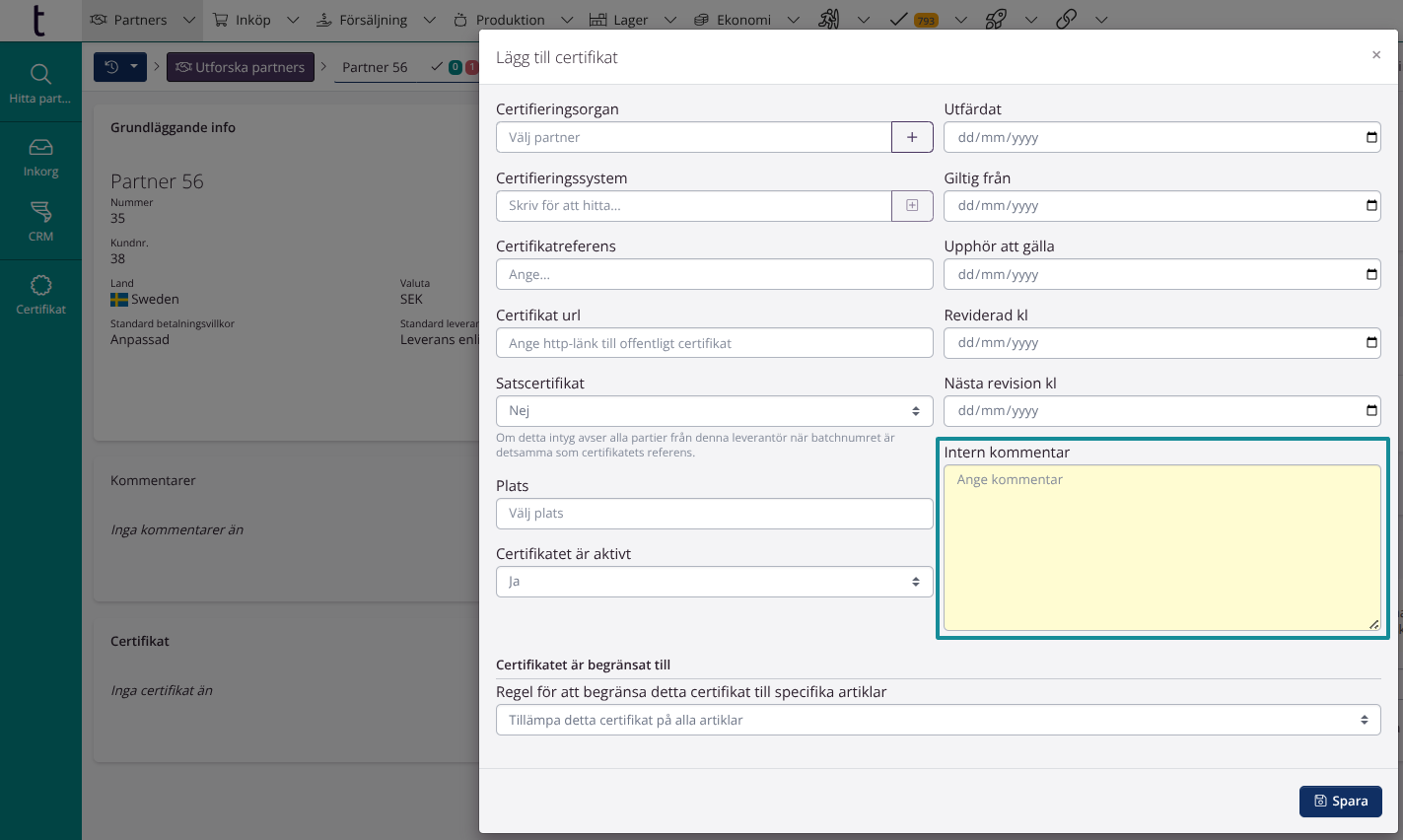This screenshot has height=840, width=1403.
Task: Open the Certifikat section in the sidebar
Action: [x=40, y=295]
